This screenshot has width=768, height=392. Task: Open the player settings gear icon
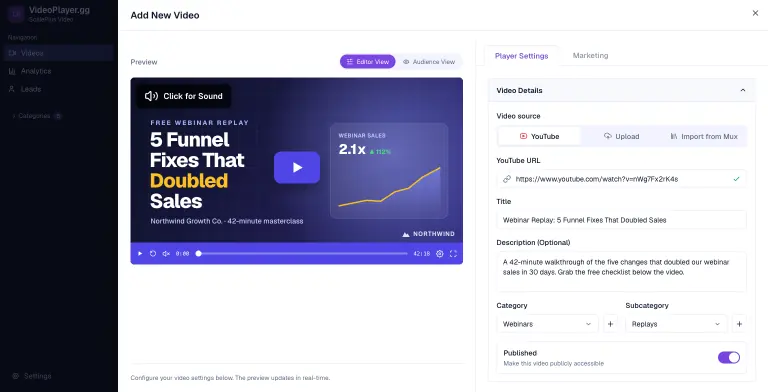[440, 254]
